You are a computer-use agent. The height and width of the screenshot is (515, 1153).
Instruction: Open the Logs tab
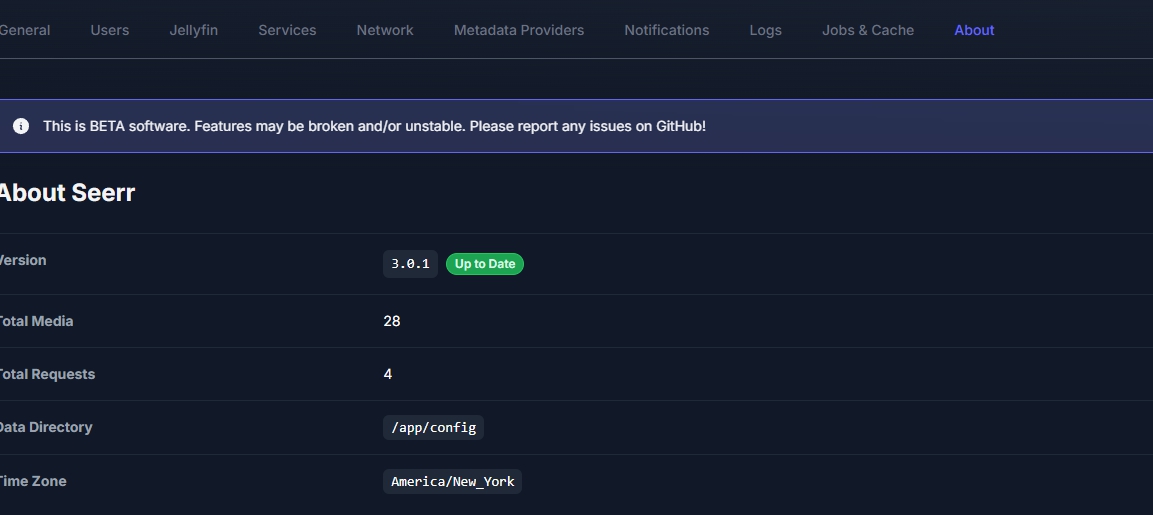[x=765, y=30]
